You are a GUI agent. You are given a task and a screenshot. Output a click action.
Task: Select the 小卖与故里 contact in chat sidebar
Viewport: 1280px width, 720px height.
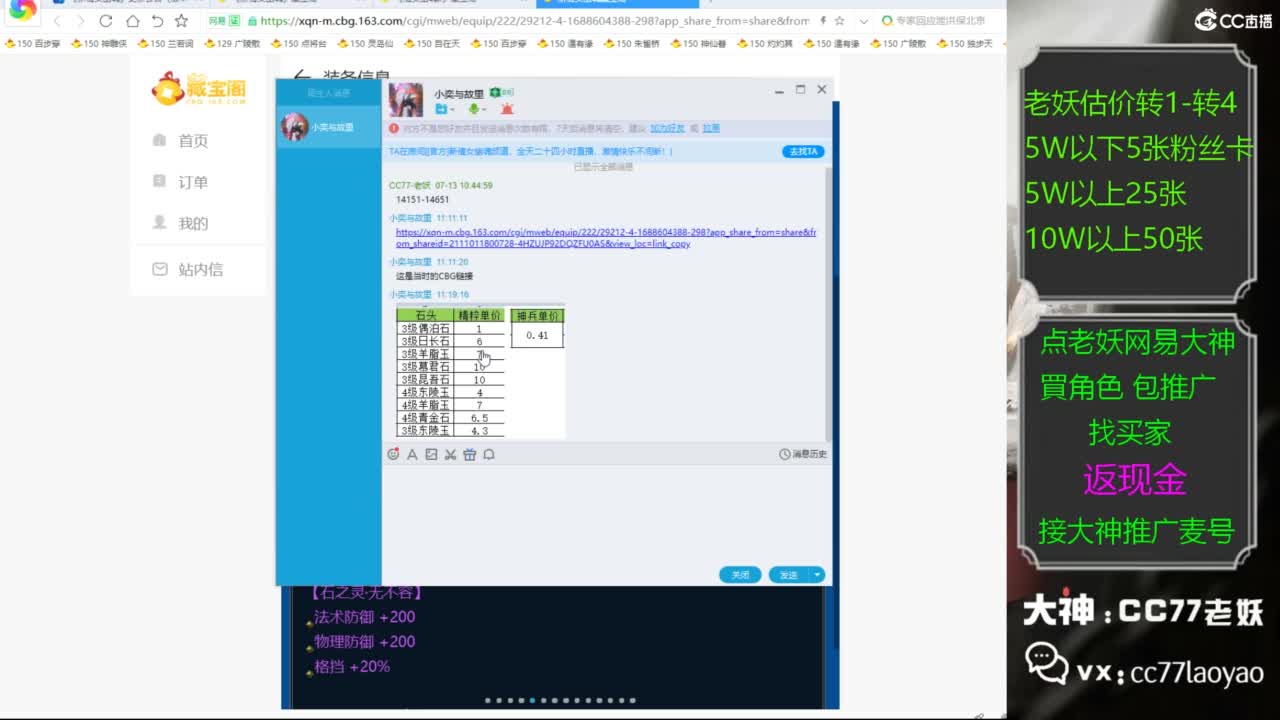point(328,127)
